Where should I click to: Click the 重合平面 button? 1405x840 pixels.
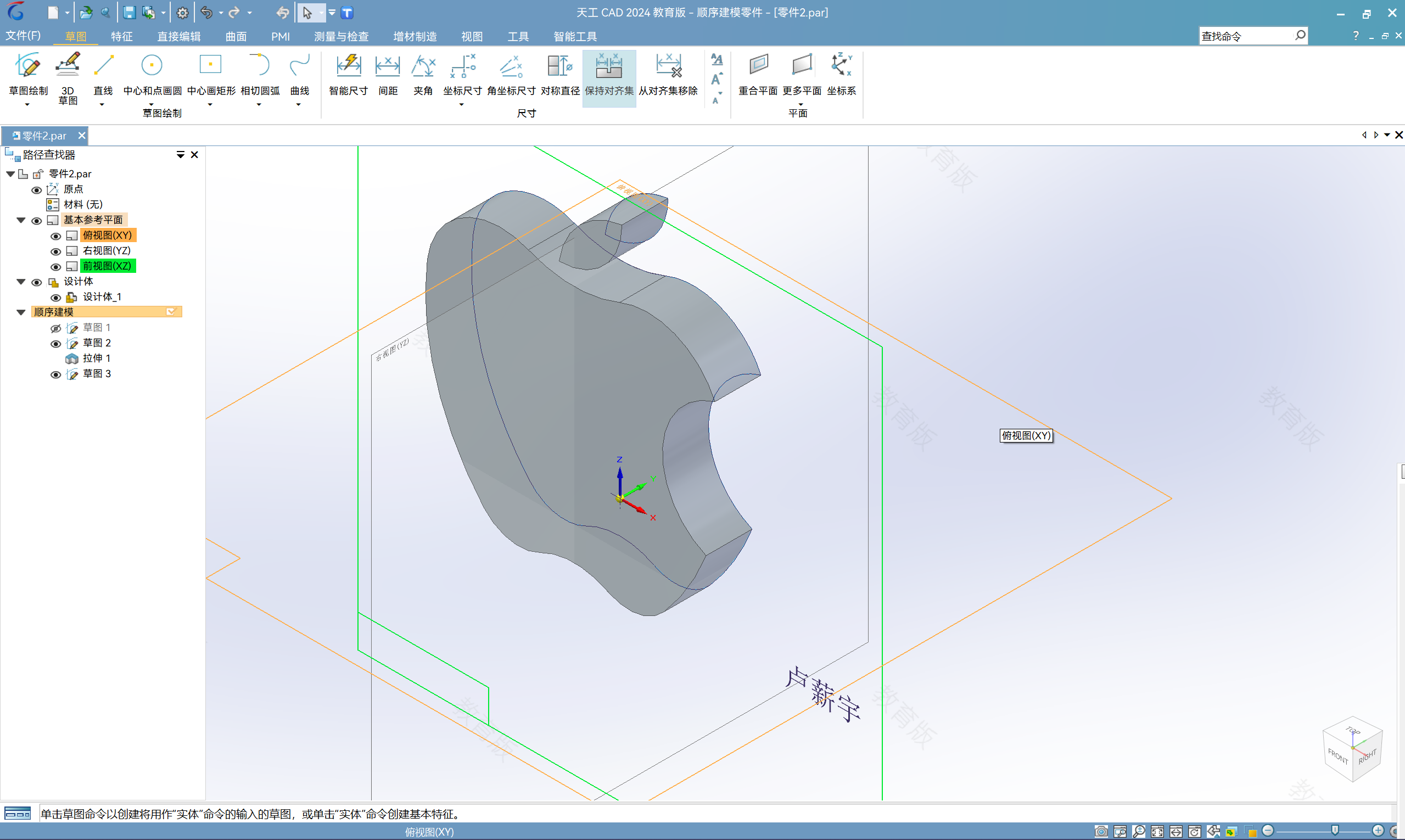757,75
